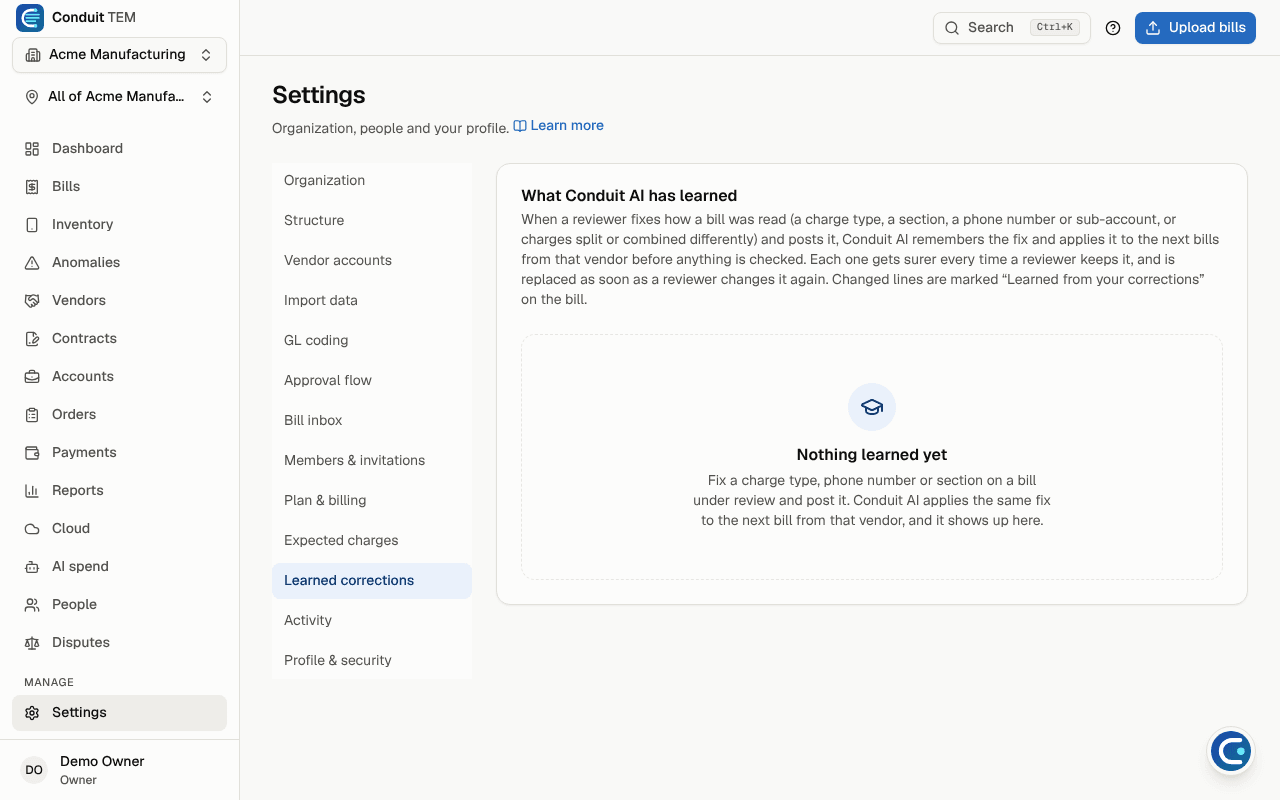Click the Disputes scales icon
Image resolution: width=1280 pixels, height=800 pixels.
tap(32, 642)
